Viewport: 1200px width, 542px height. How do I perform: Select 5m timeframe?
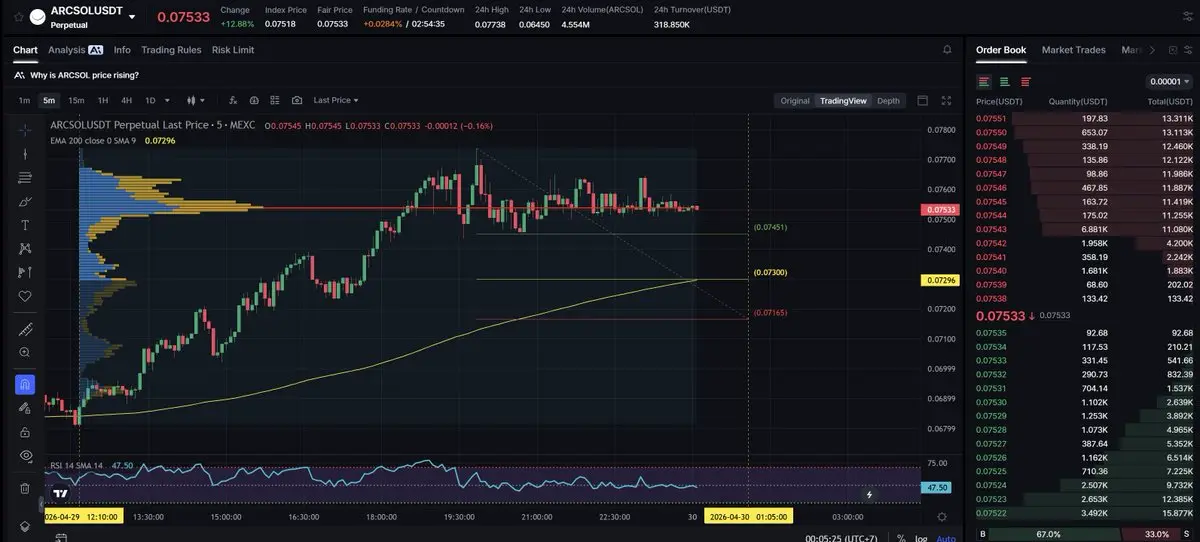click(x=49, y=100)
